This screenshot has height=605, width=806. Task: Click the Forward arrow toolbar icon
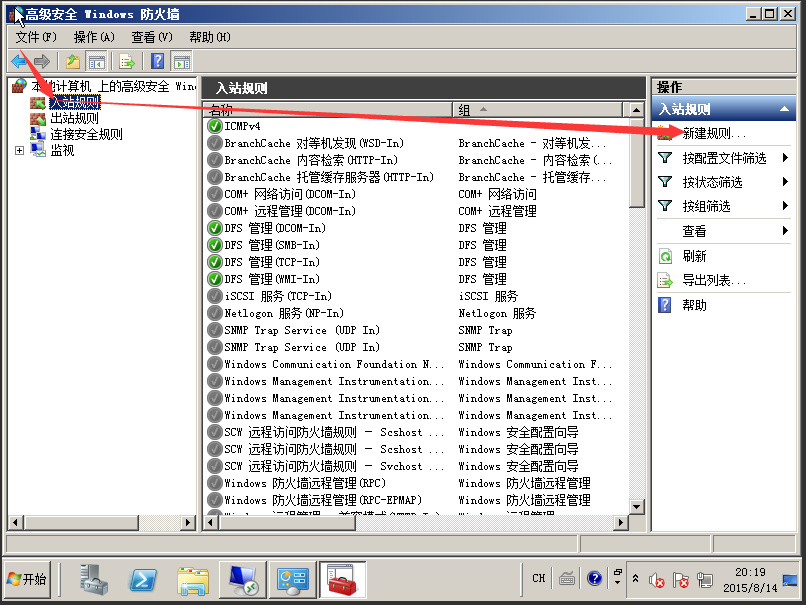point(42,62)
